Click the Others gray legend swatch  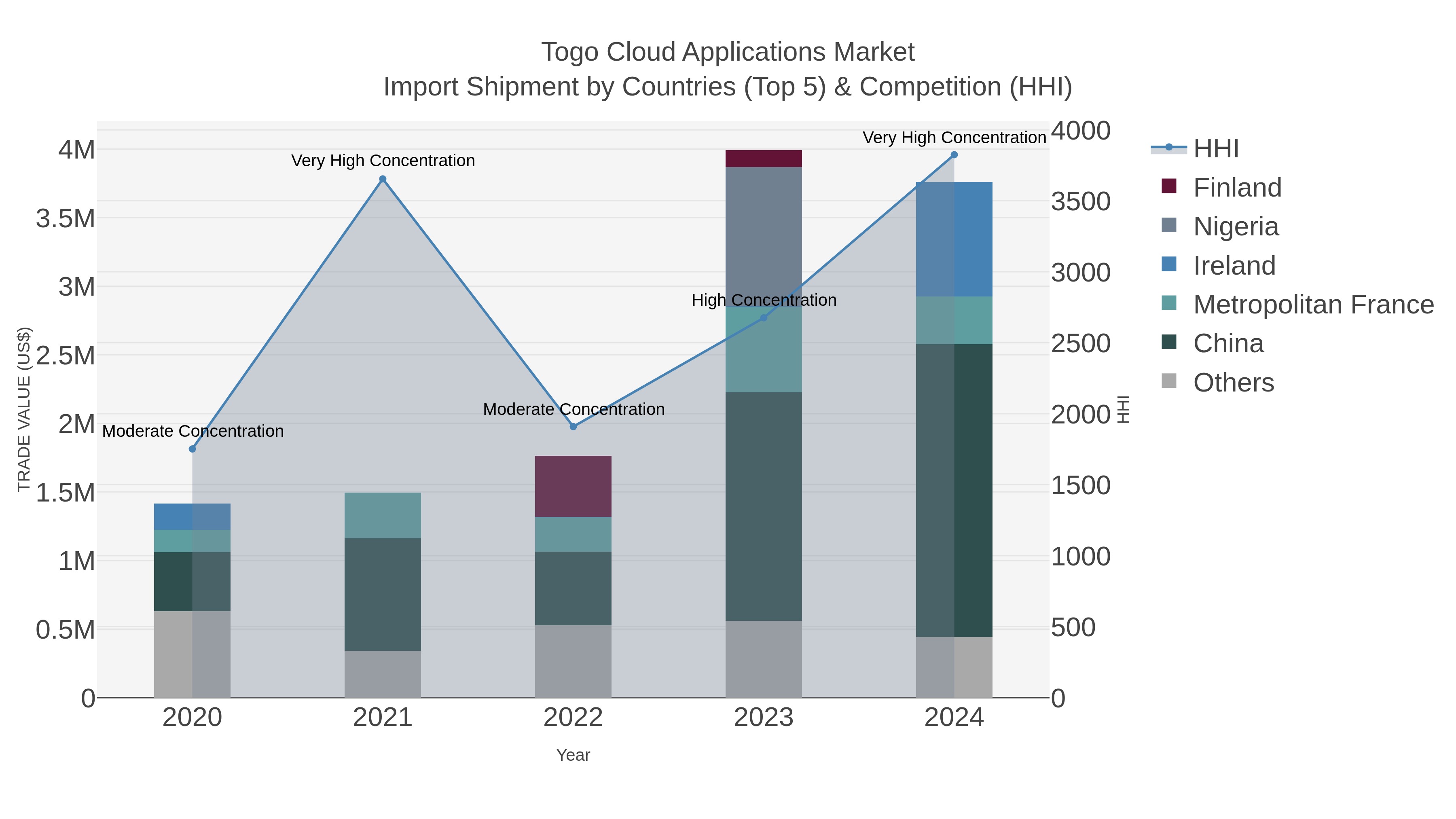point(1169,381)
